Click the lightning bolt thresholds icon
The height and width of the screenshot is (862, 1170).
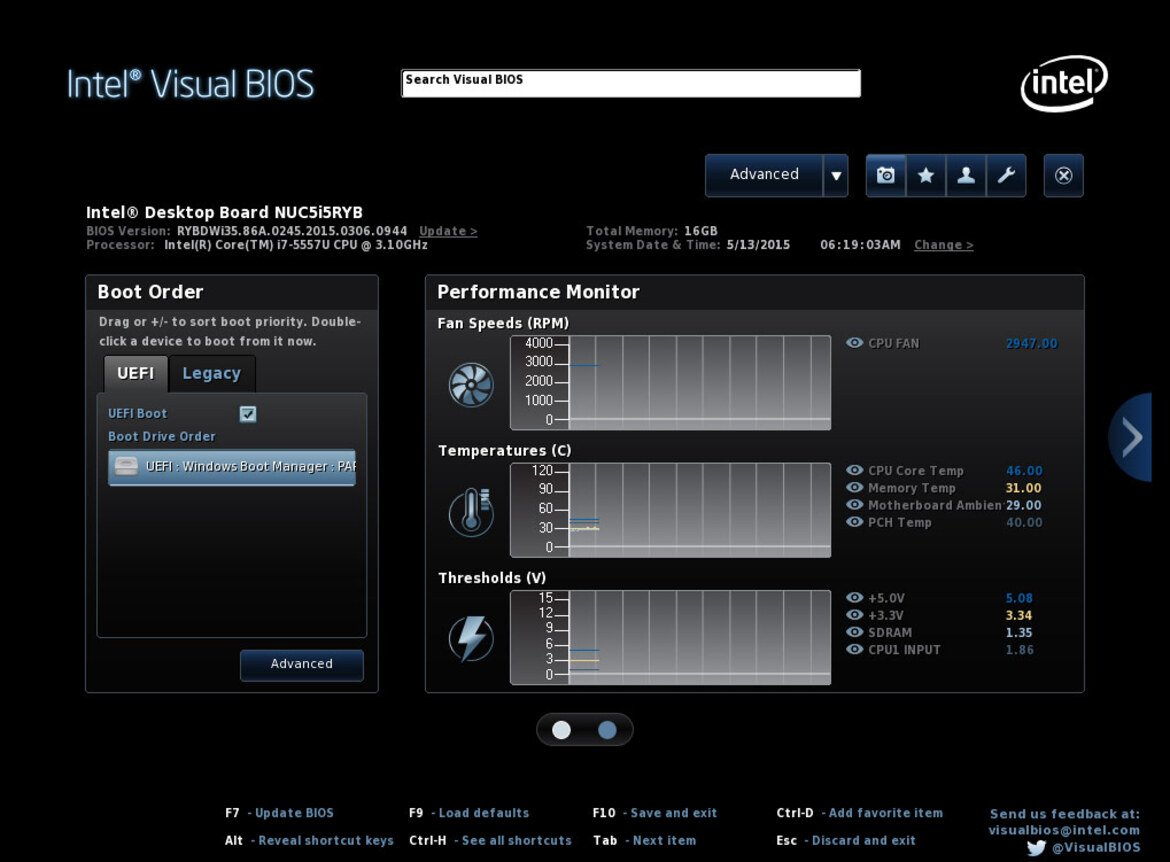click(471, 639)
